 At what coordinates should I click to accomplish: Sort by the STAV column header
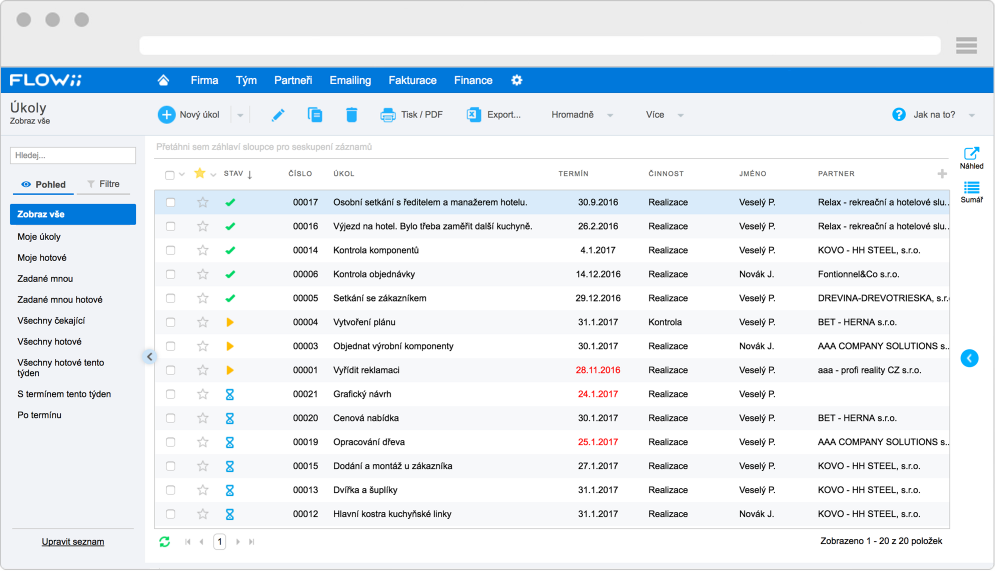234,173
